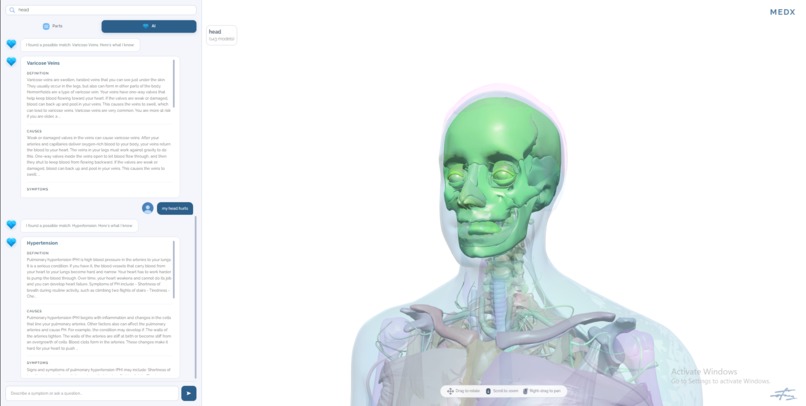Click the scrollbar inside the Hypertension card

coord(174,269)
